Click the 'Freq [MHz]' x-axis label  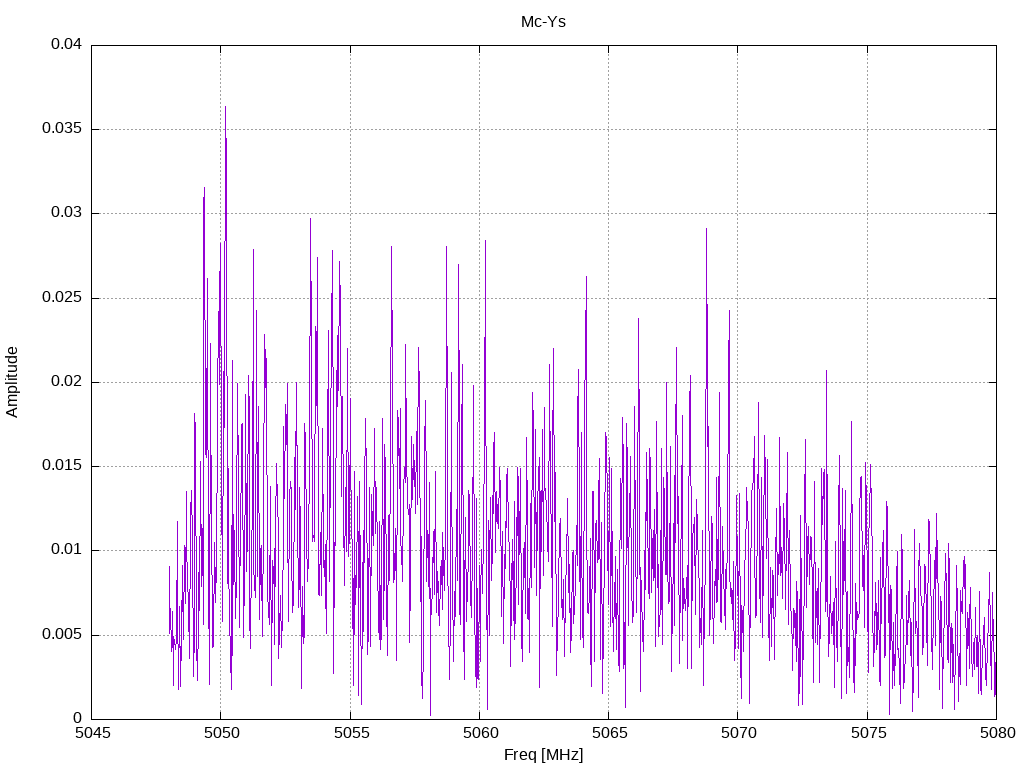tap(543, 754)
